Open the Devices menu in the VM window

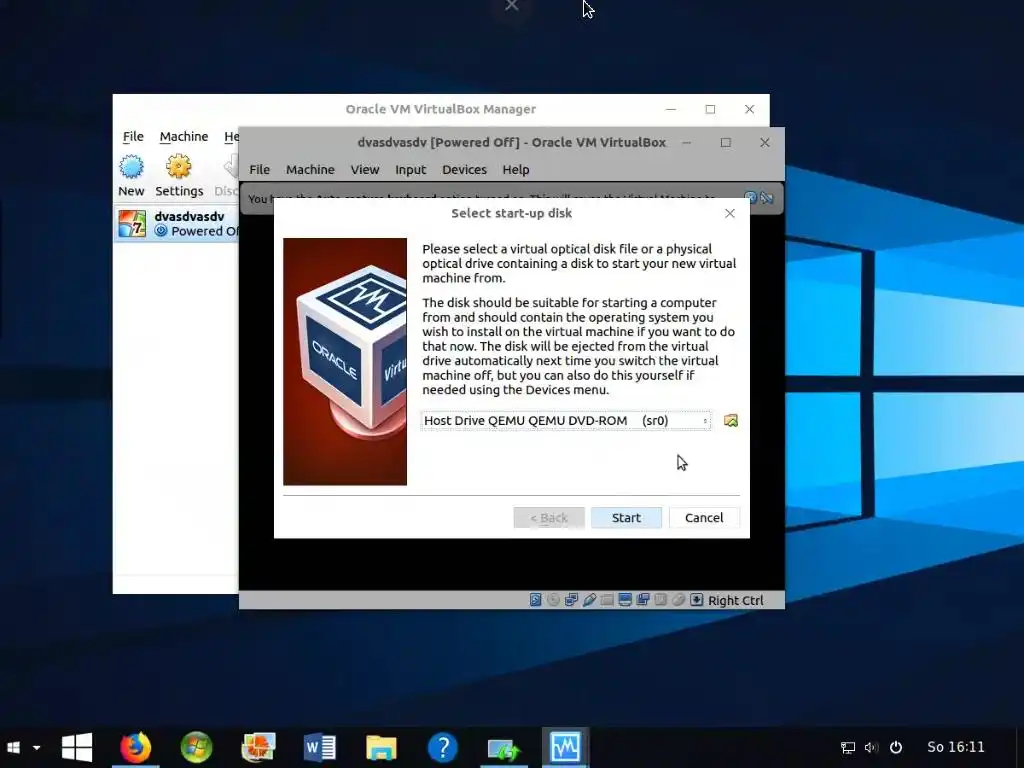pos(464,170)
